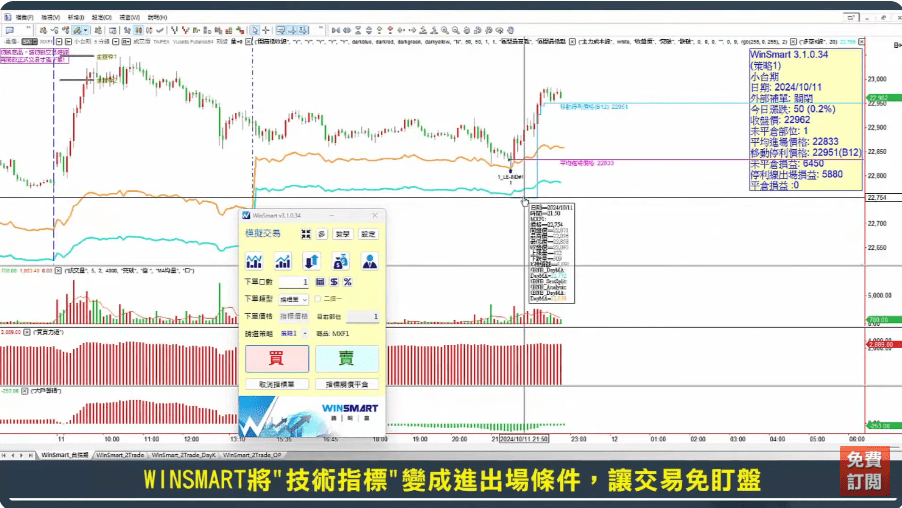Open the highlighted tool dropdown arrow in toolbar
Screen dimensions: 902x508
[x=86, y=30]
